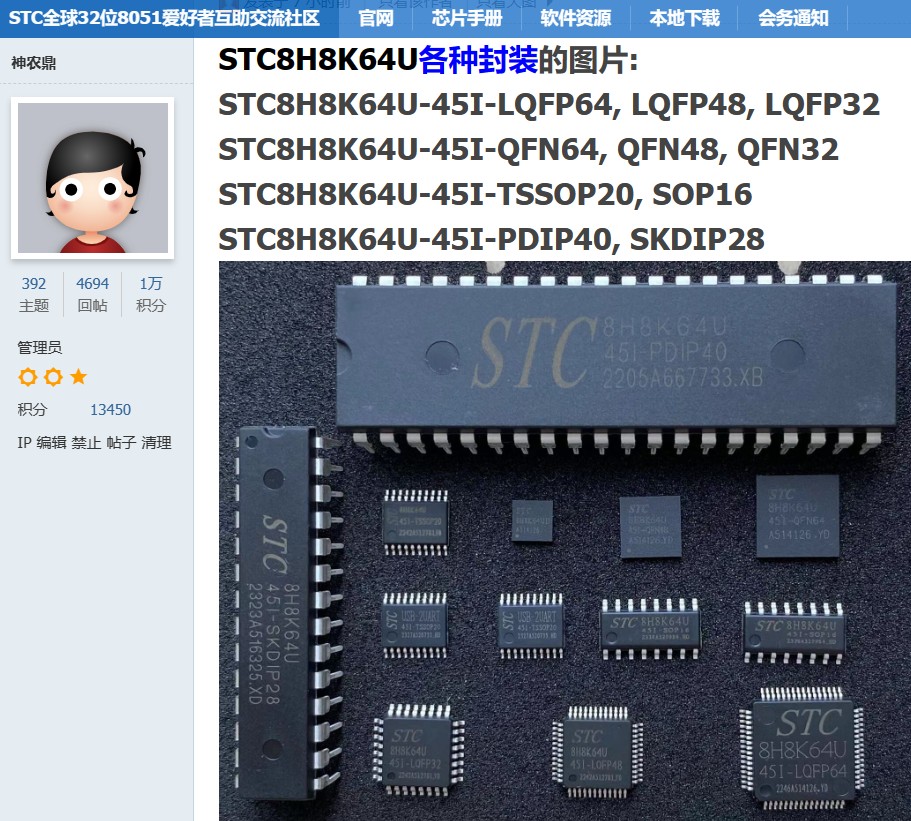Click the cartoon avatar of 神农鼎
The image size is (911, 821).
pyautogui.click(x=93, y=178)
